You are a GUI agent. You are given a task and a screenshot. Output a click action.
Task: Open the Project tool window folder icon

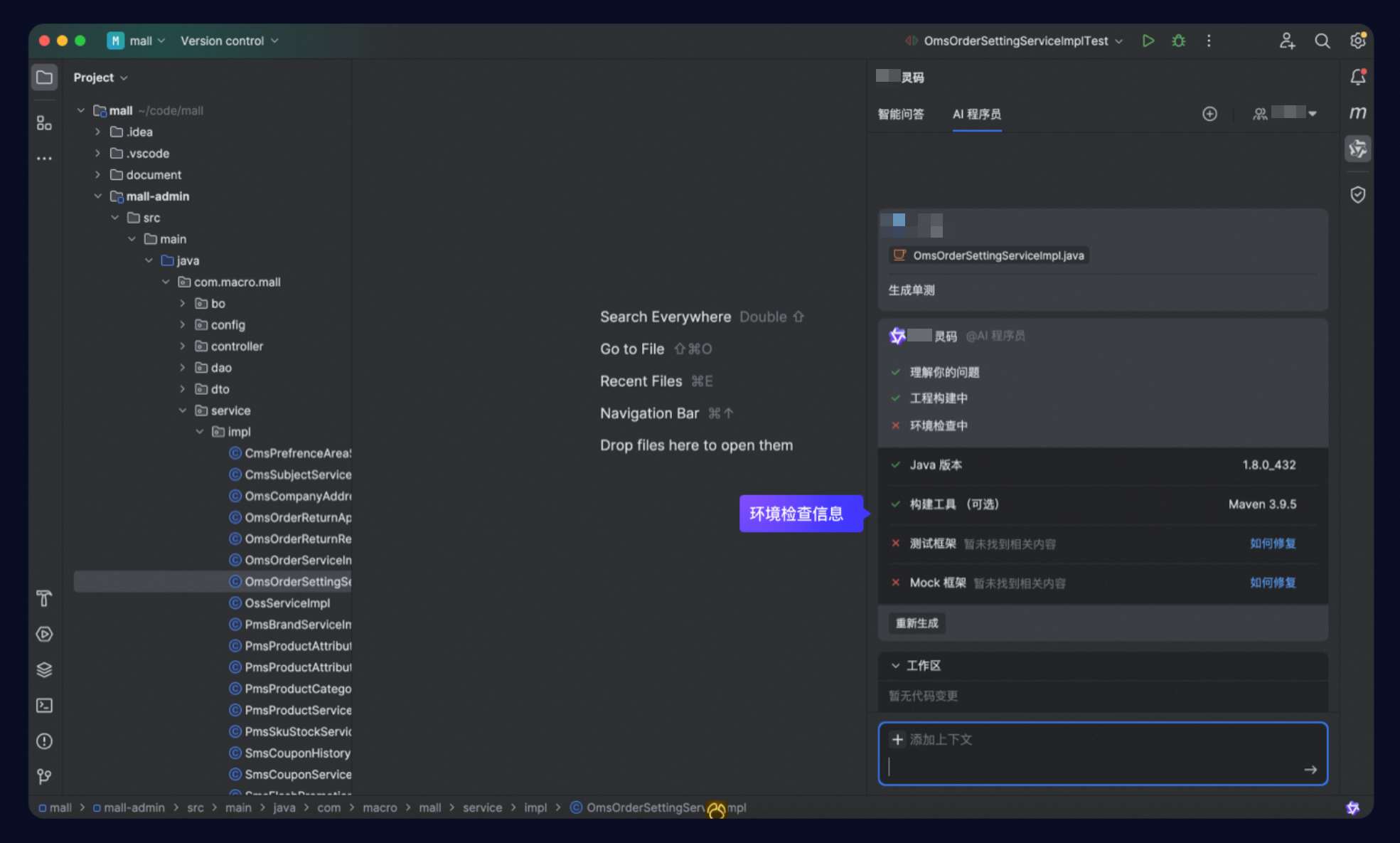[44, 77]
